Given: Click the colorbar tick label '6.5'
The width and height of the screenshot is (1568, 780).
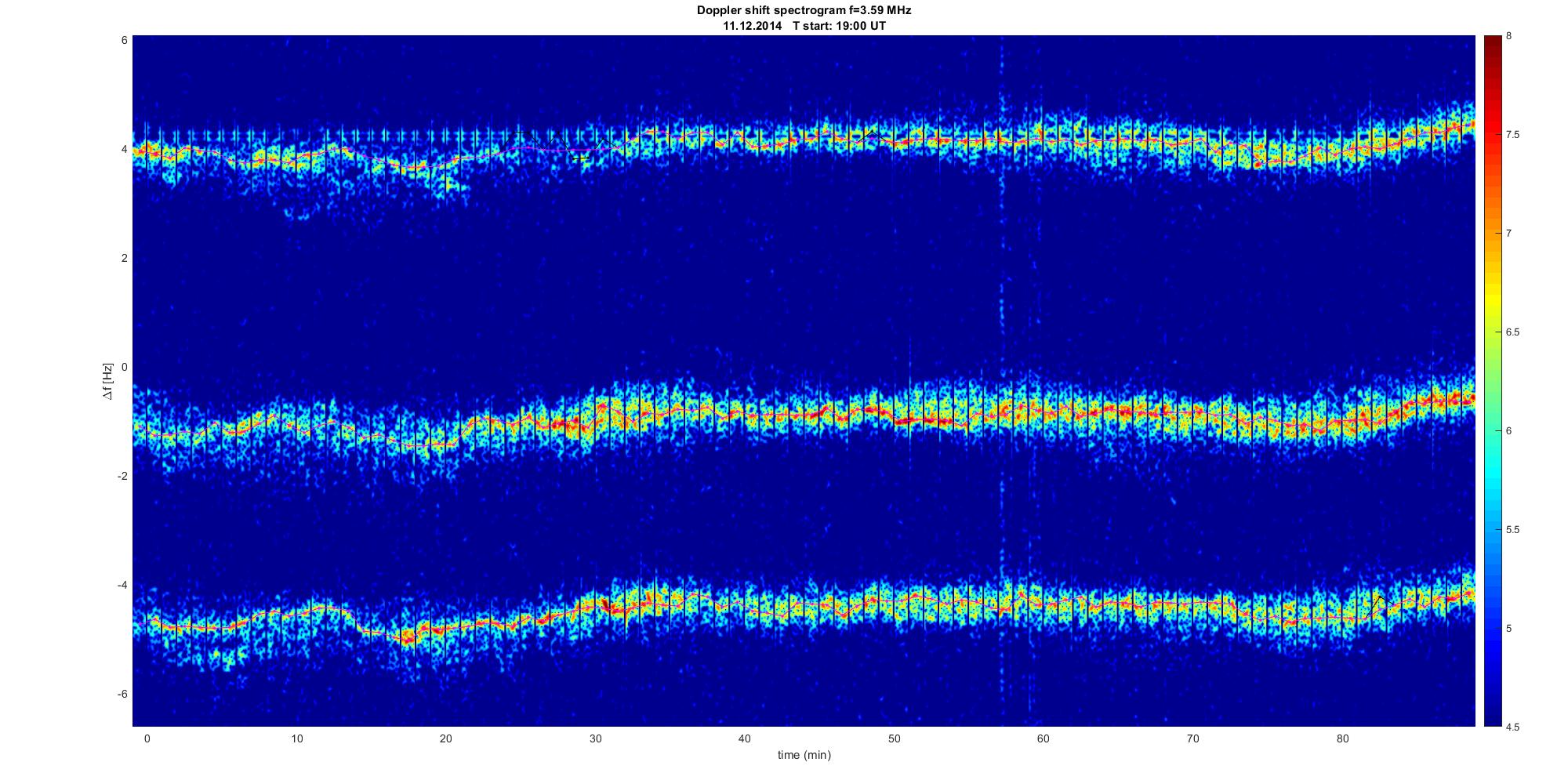Looking at the screenshot, I should 1512,332.
